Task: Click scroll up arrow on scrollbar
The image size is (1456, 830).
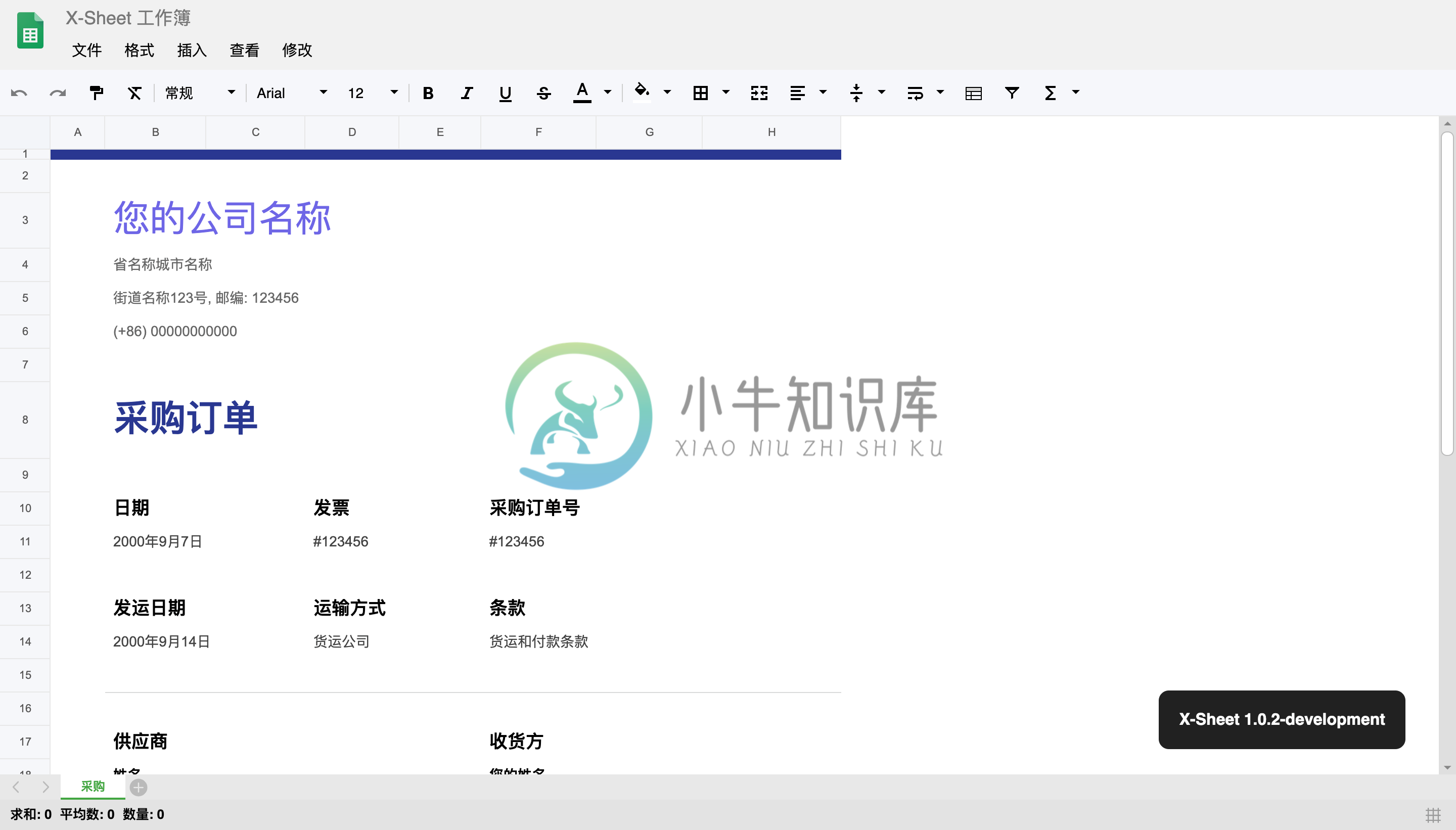Action: coord(1447,123)
